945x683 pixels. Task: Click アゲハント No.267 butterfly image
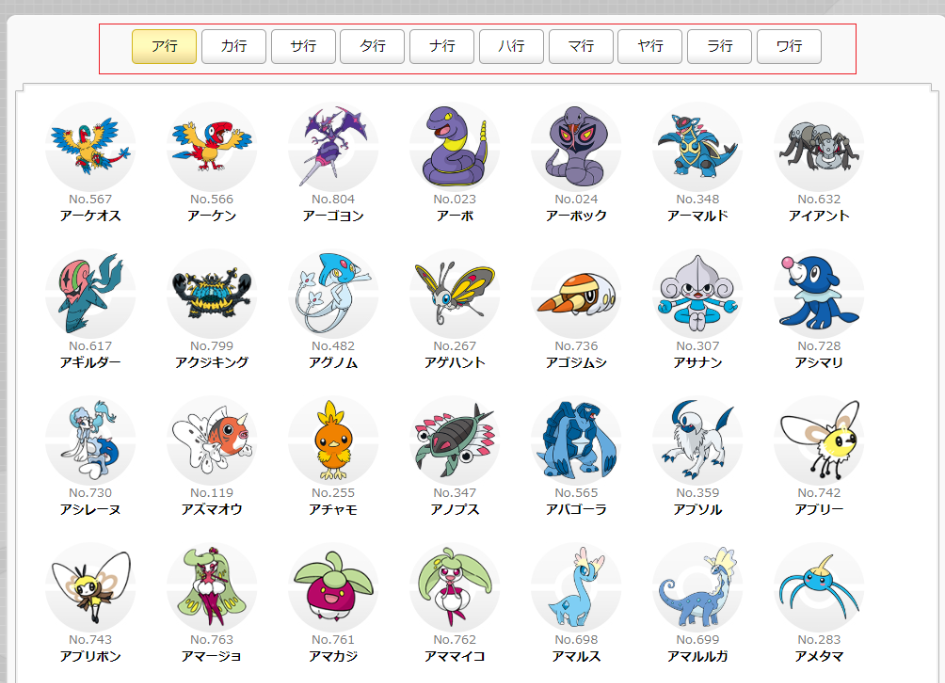pyautogui.click(x=455, y=294)
